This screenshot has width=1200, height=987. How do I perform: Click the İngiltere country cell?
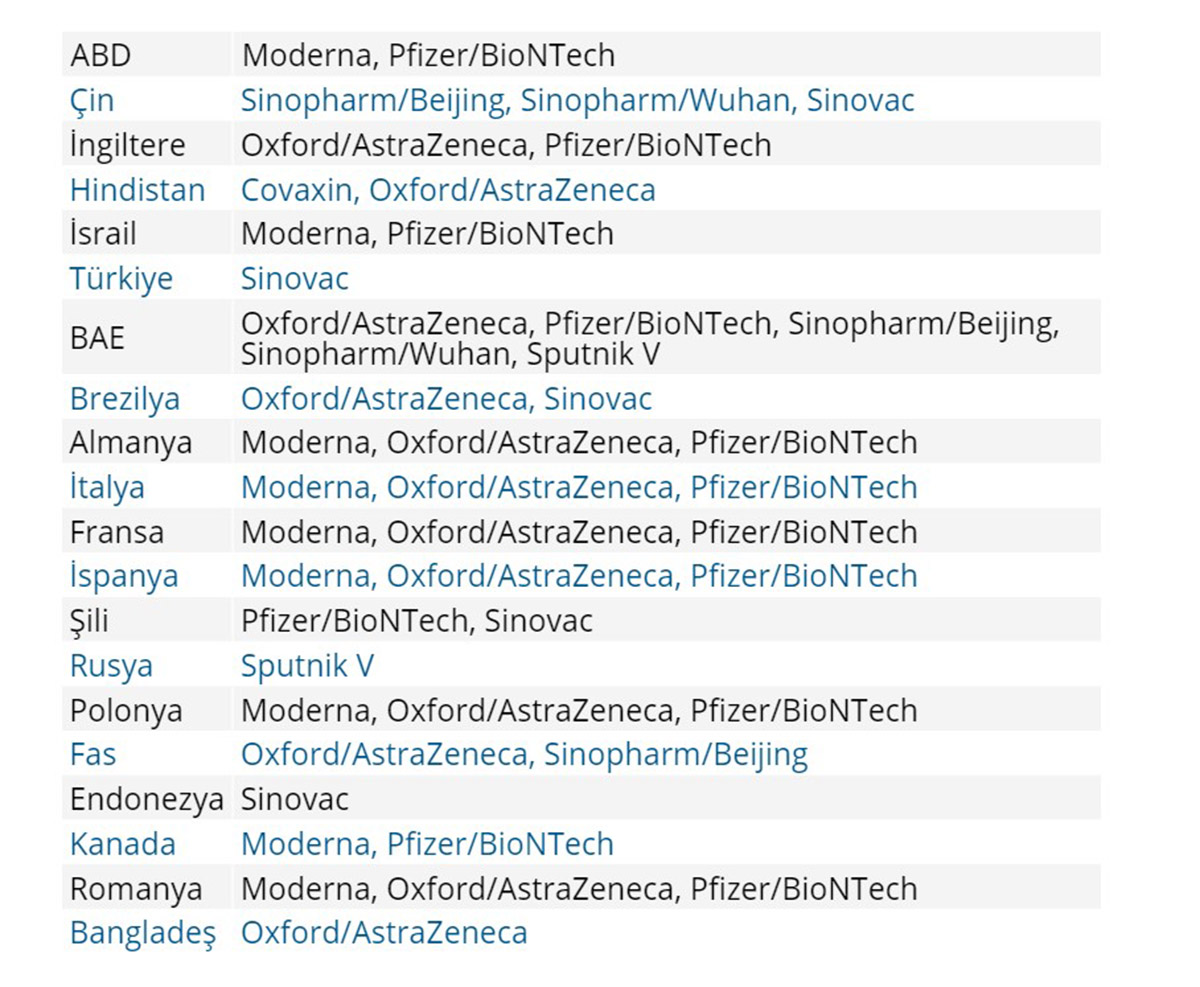pos(128,144)
